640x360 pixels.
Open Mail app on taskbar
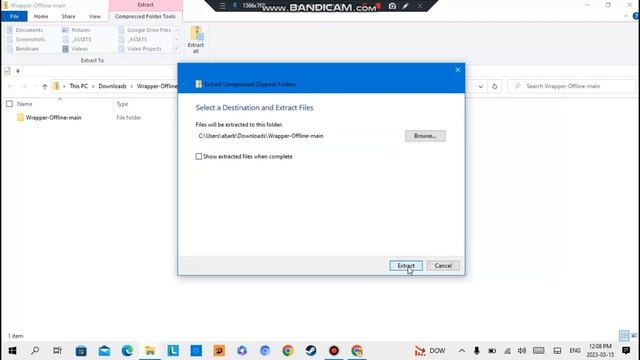tap(104, 351)
